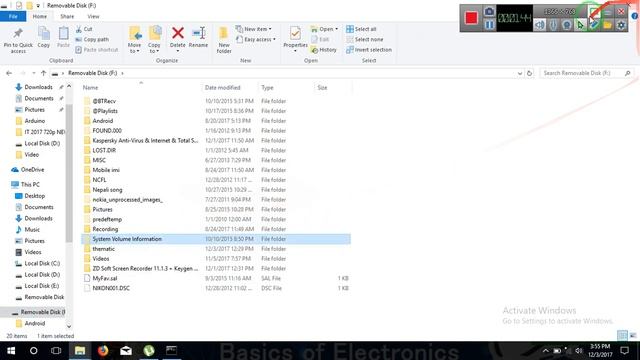Go up one folder level arrow
This screenshot has width=640, height=360.
coord(43,73)
